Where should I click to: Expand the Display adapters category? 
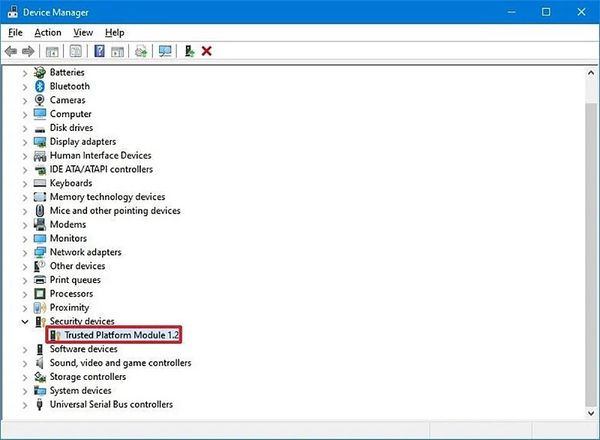(x=25, y=142)
